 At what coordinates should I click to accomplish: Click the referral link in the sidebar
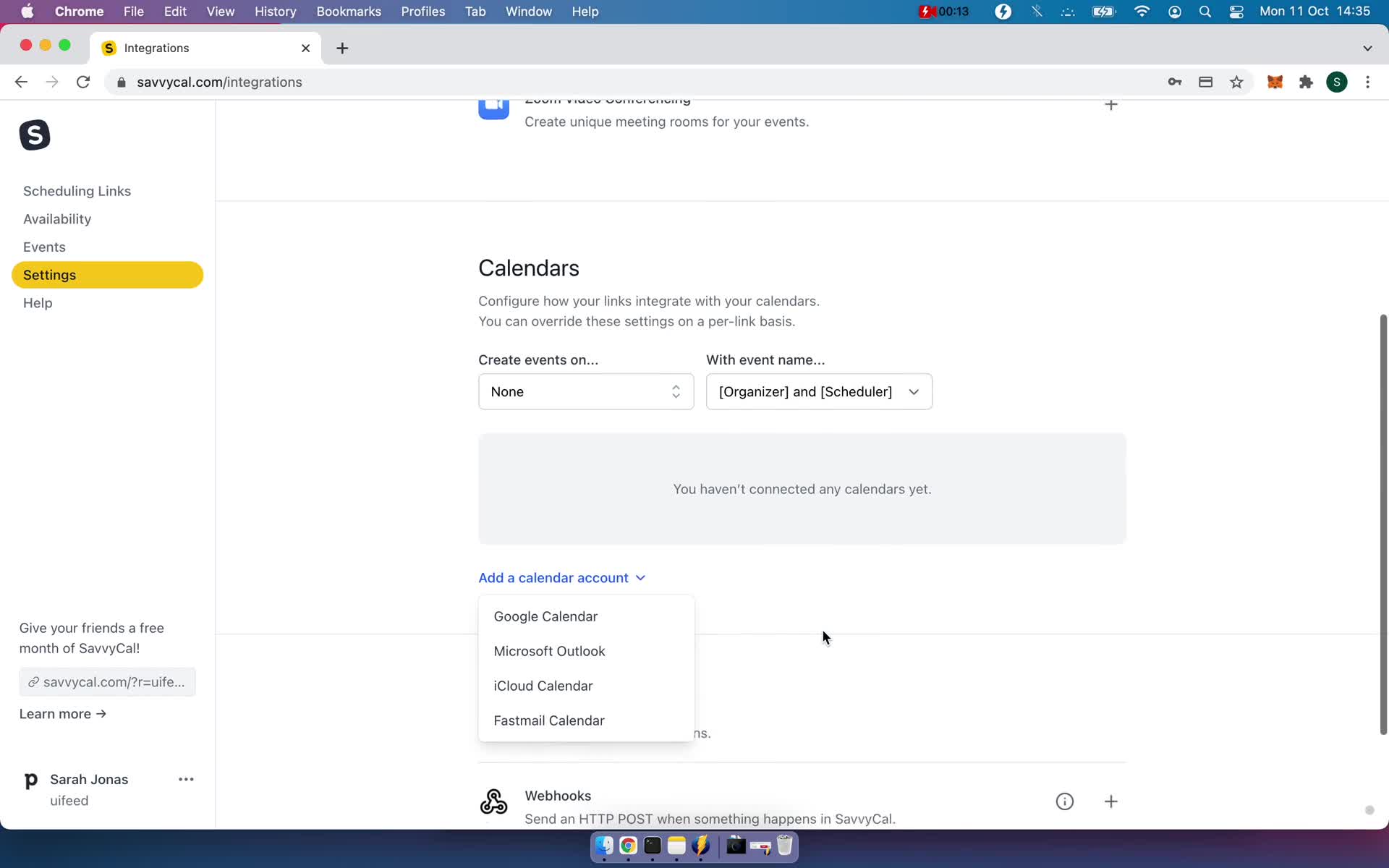click(107, 682)
